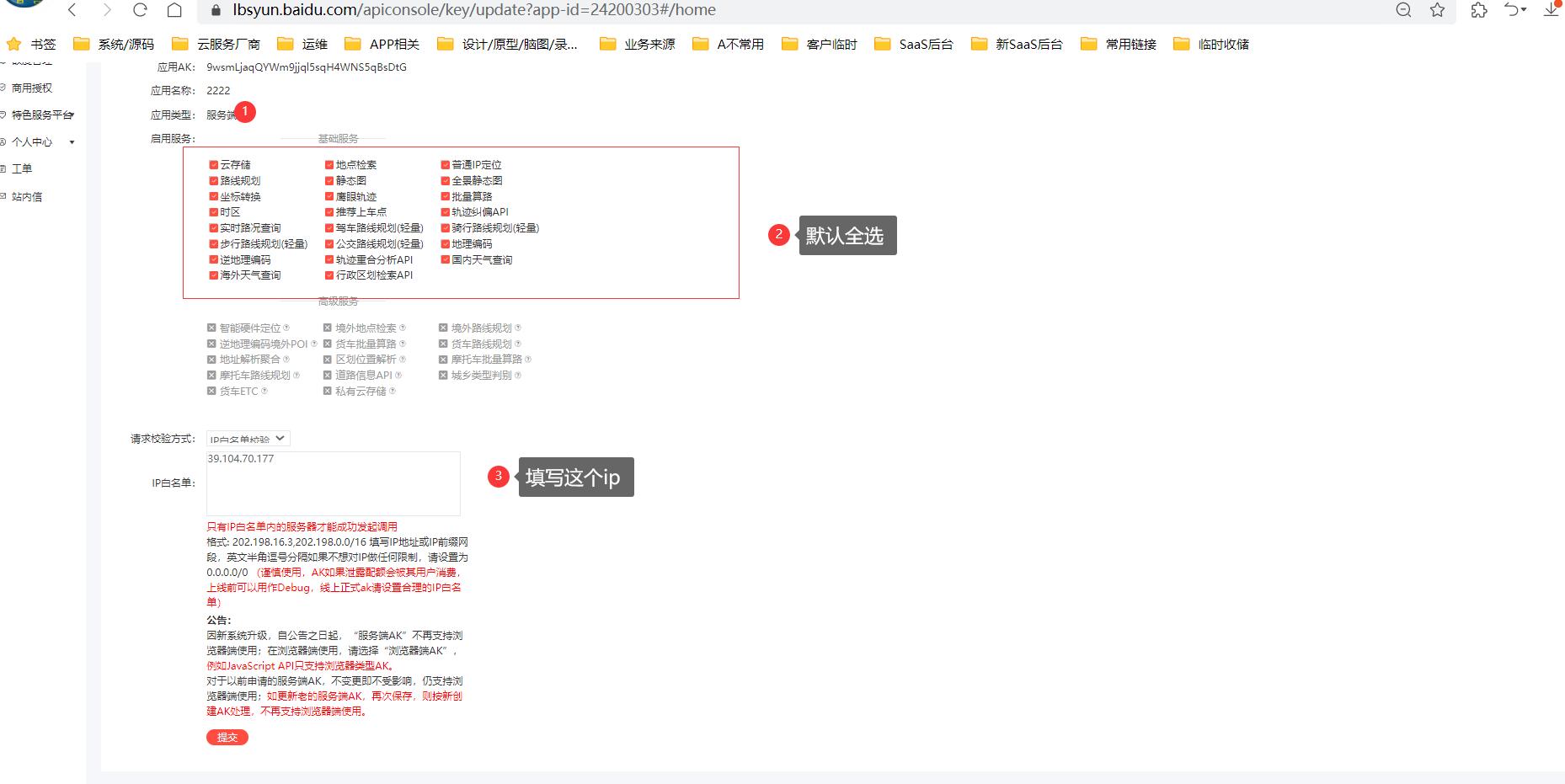Toggle the 实时路况查询 checkbox
The width and height of the screenshot is (1565, 784).
pyautogui.click(x=213, y=228)
